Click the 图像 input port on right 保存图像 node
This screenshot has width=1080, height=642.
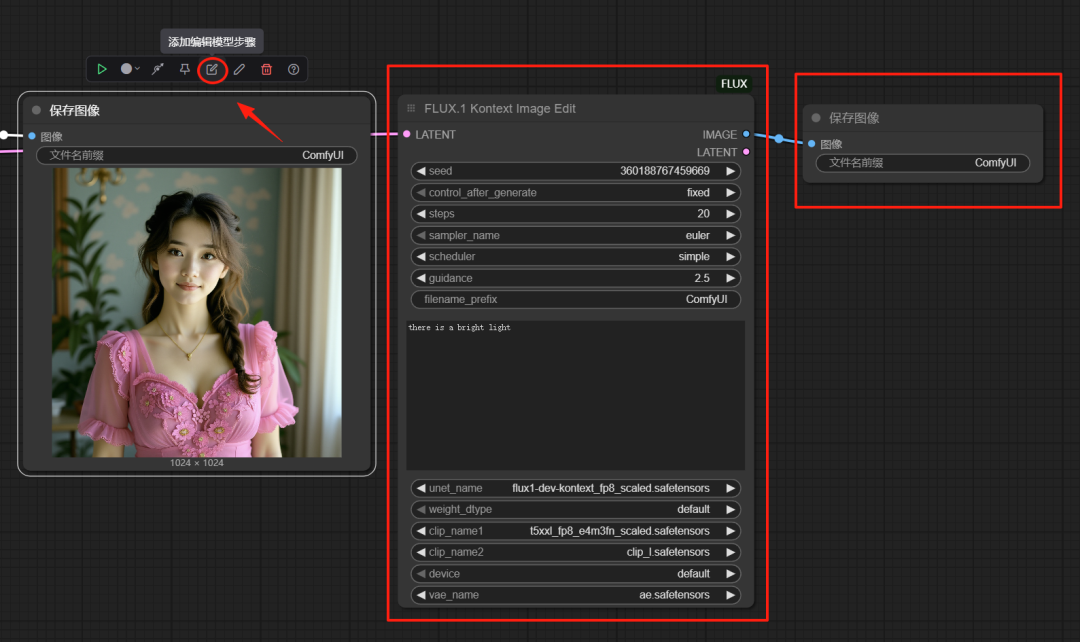[x=811, y=143]
